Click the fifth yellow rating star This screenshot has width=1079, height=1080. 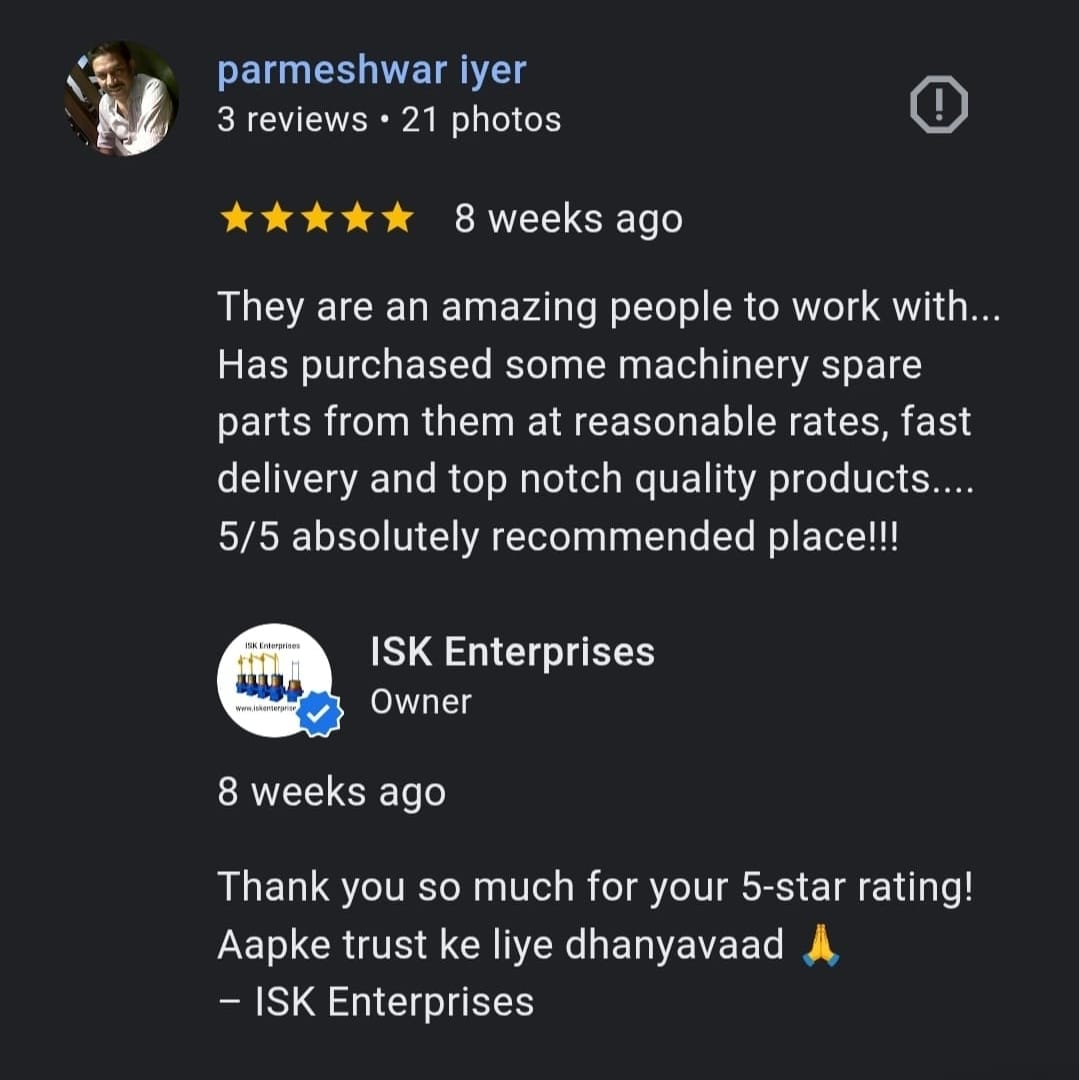pos(398,218)
